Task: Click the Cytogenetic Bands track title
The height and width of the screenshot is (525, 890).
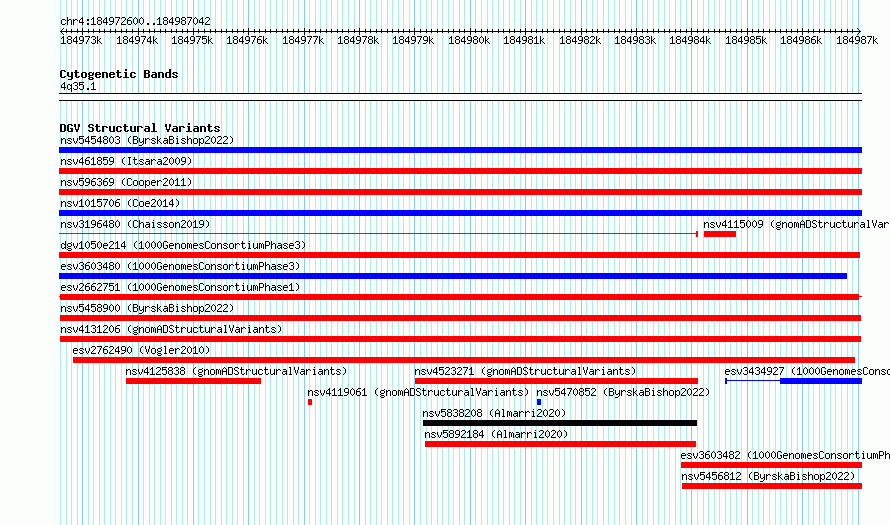Action: pos(119,74)
